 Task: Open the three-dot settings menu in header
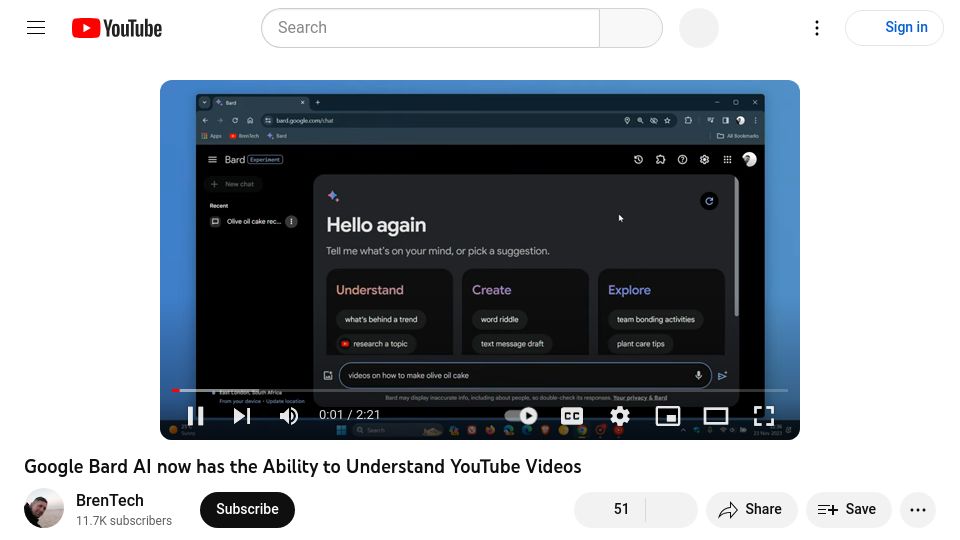817,28
